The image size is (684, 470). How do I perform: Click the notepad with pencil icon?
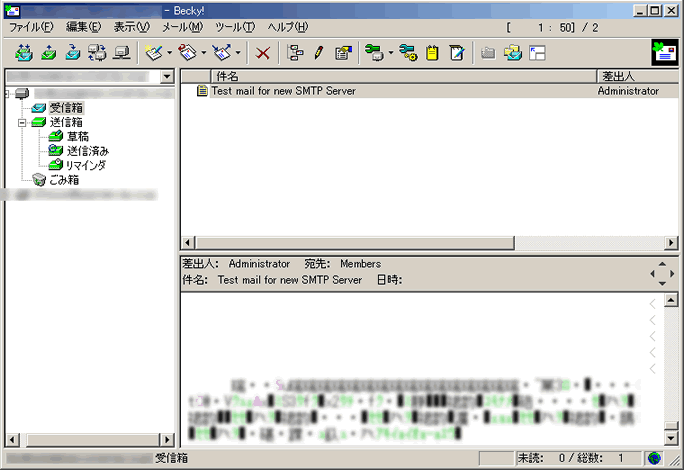point(457,53)
